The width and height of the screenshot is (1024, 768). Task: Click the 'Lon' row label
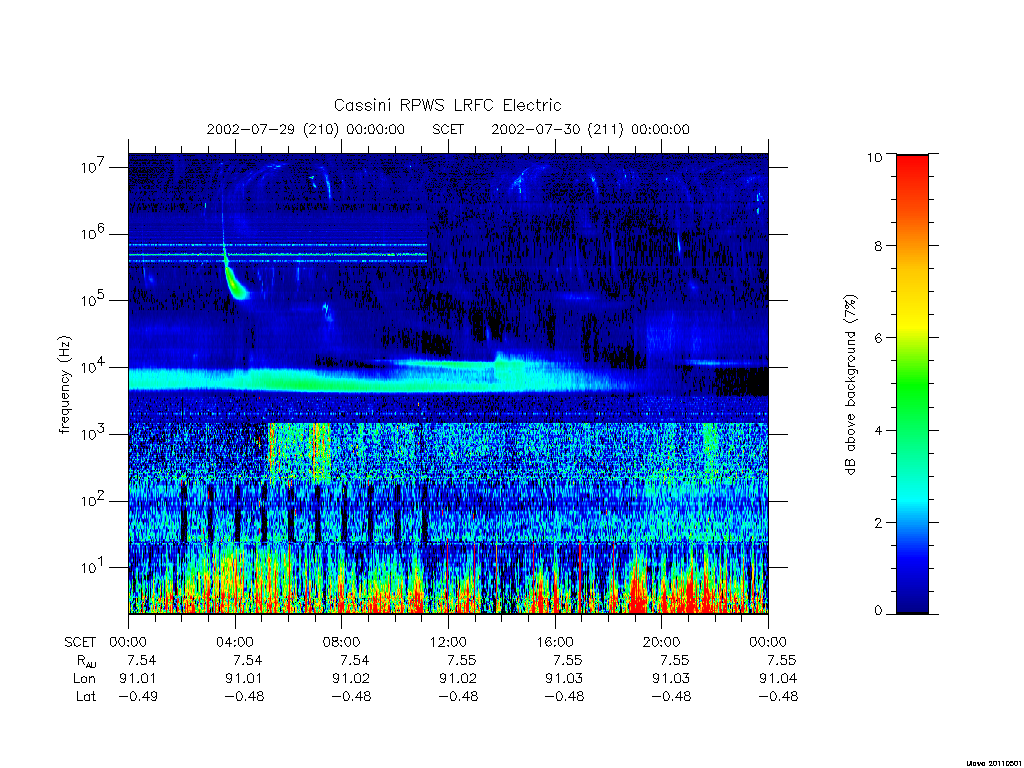[84, 679]
